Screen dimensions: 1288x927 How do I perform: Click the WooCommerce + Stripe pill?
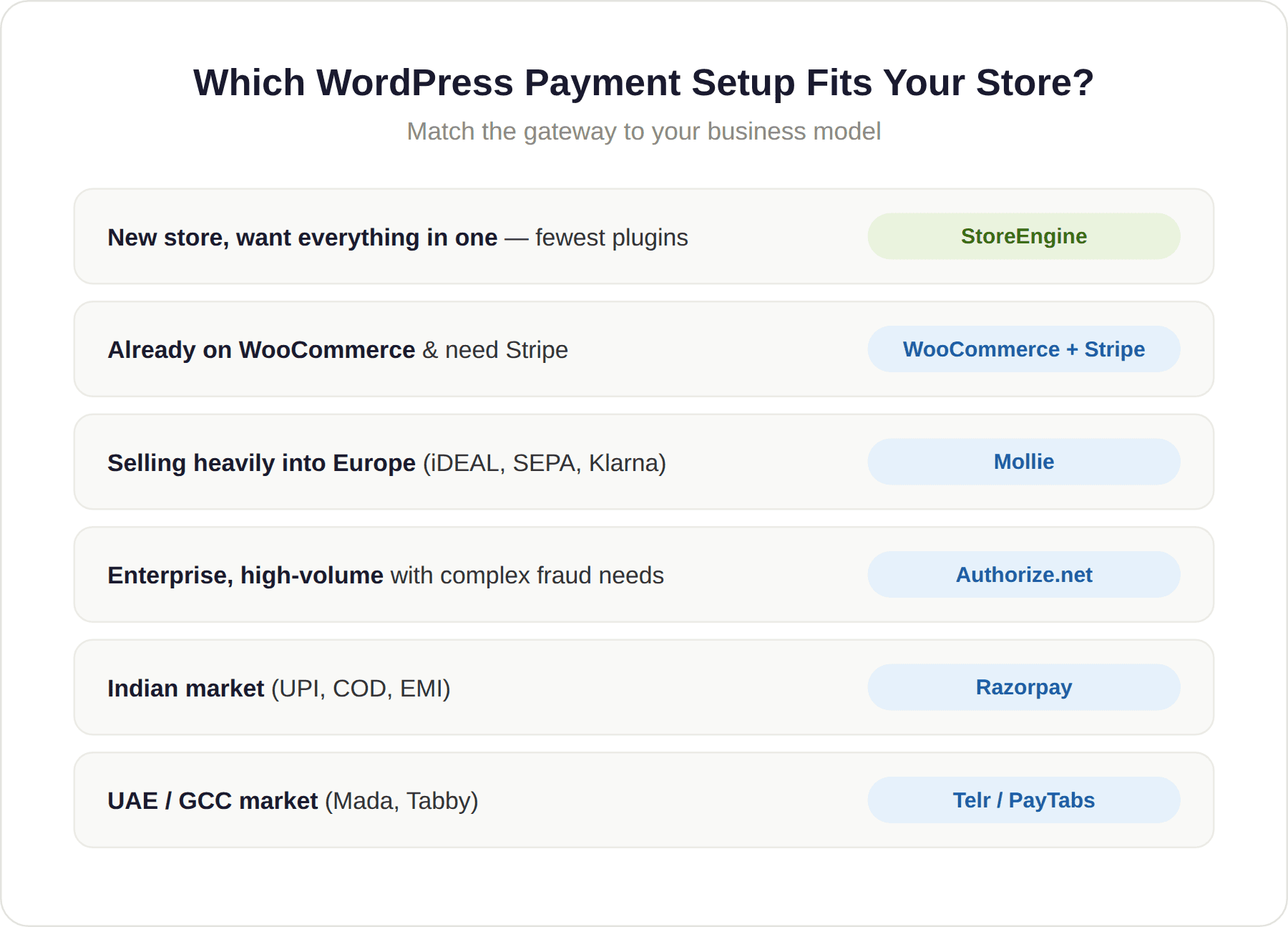pyautogui.click(x=1024, y=349)
